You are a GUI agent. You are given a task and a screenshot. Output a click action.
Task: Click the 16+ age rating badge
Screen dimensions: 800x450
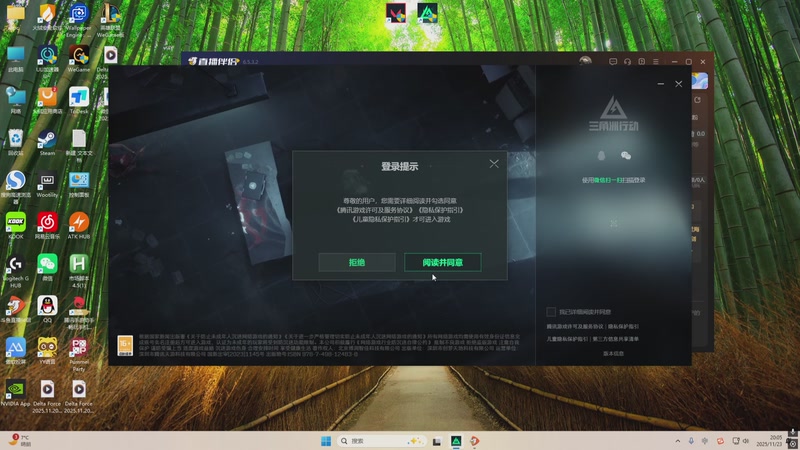(125, 345)
